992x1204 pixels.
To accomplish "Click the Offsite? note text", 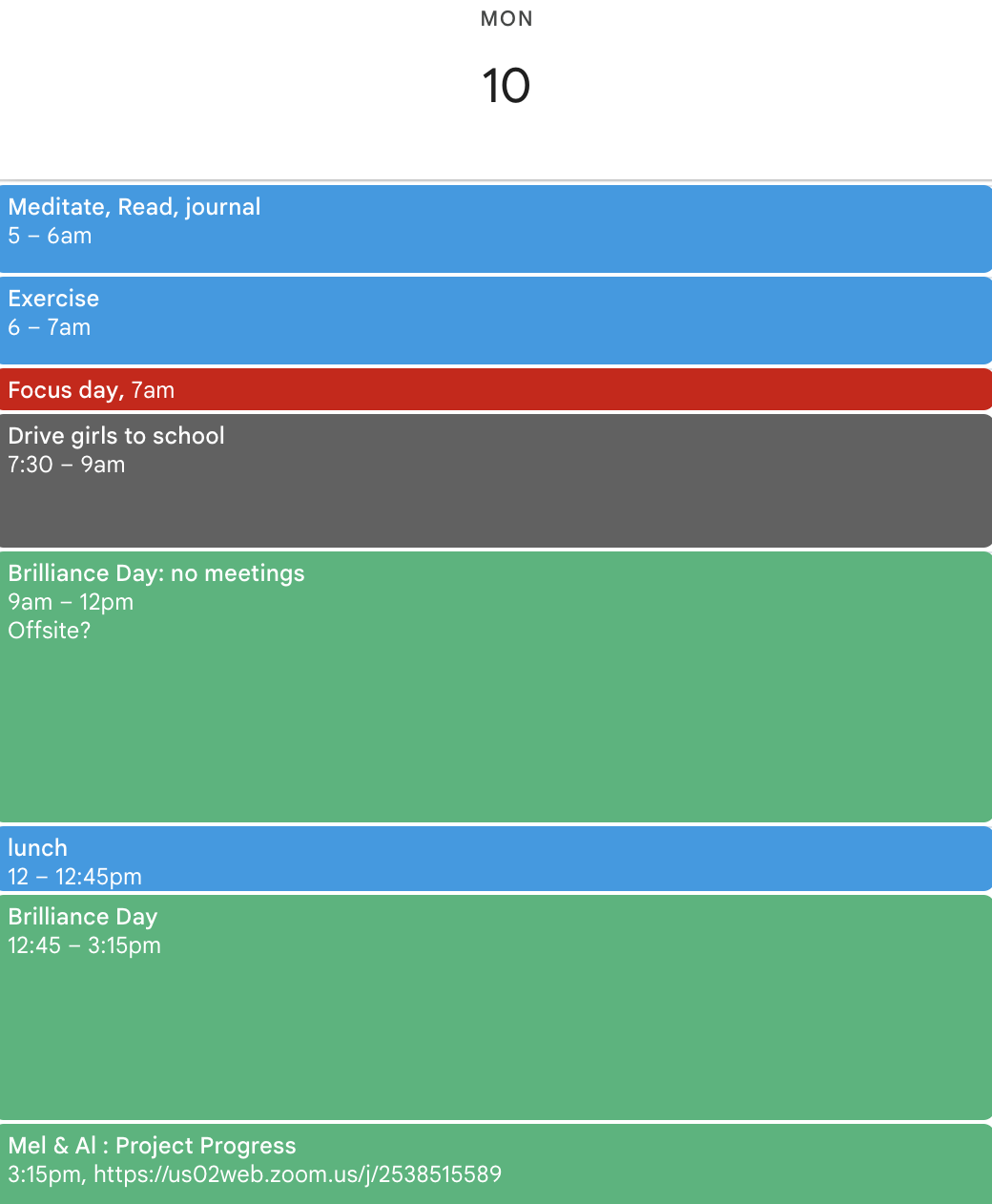I will click(50, 631).
